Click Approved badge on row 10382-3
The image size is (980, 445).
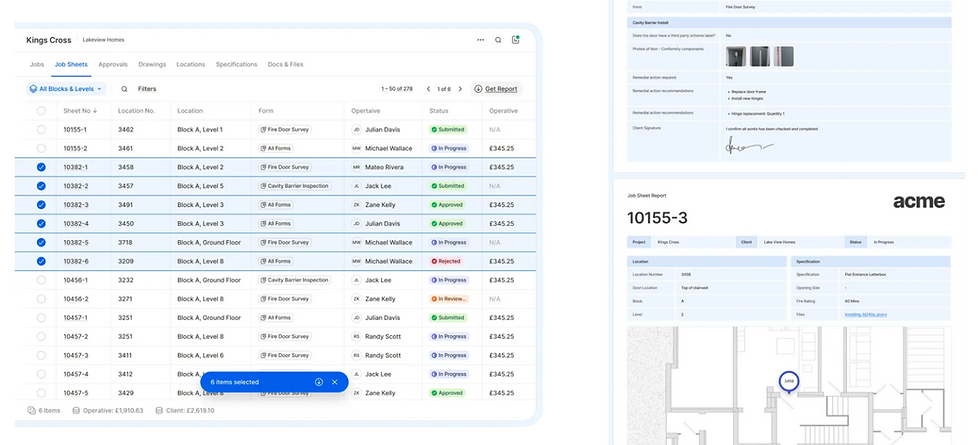click(x=447, y=204)
